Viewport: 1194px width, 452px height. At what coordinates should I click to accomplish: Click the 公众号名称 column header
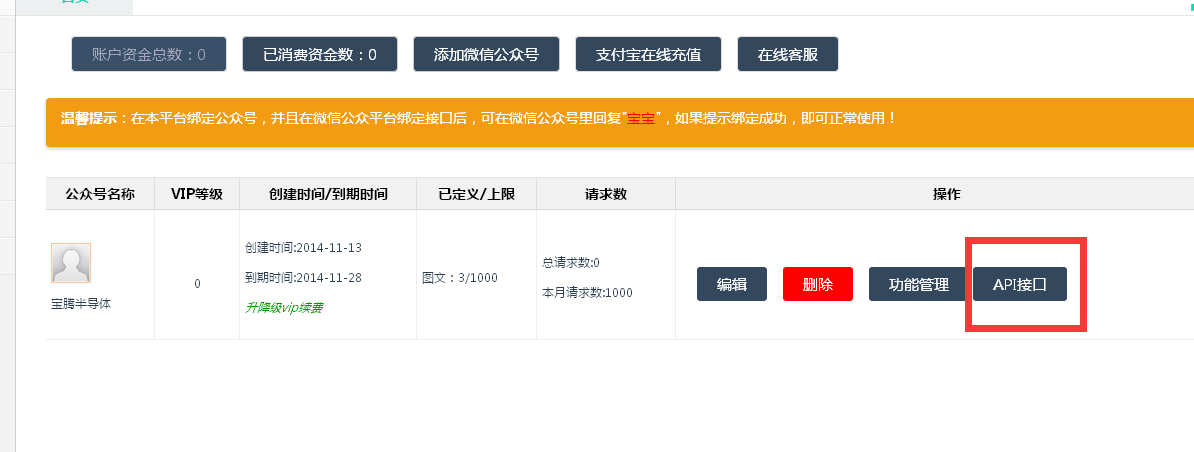100,194
